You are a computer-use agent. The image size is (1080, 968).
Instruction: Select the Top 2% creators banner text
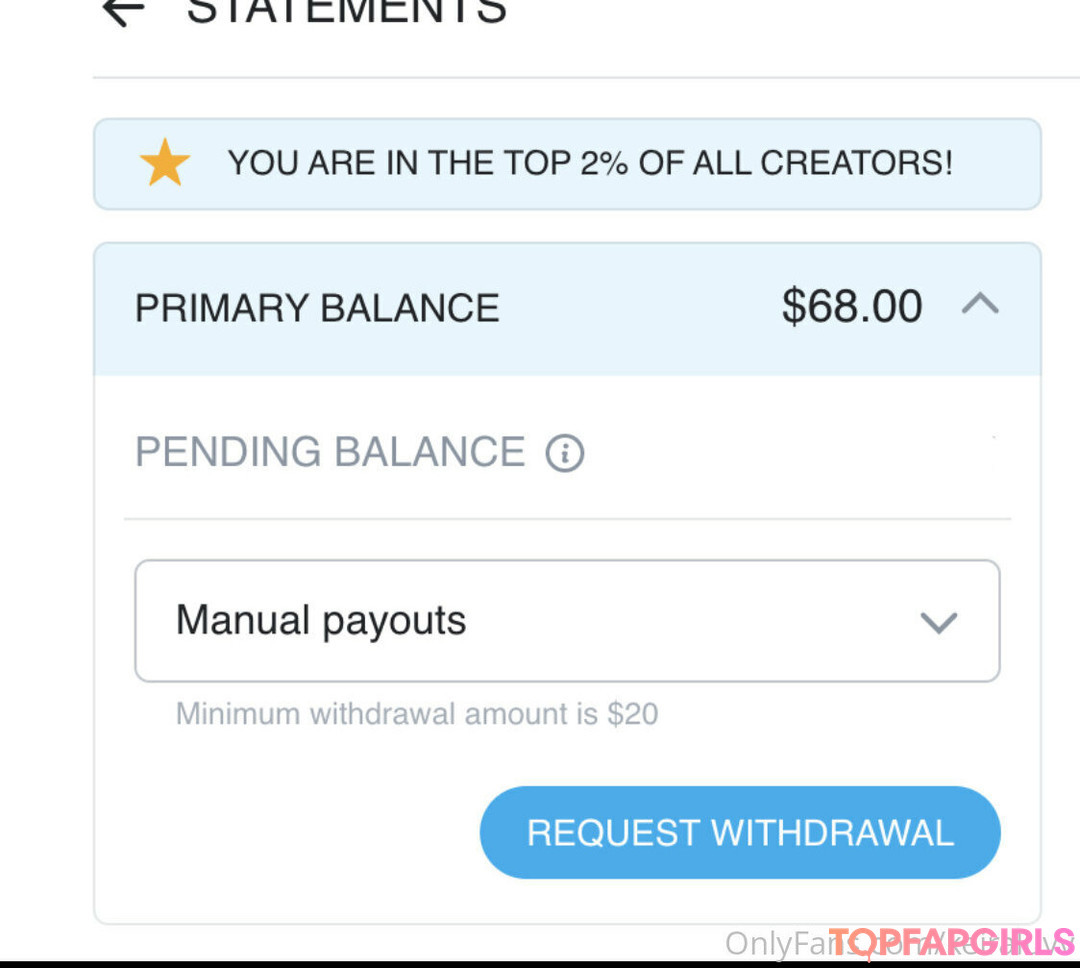590,163
